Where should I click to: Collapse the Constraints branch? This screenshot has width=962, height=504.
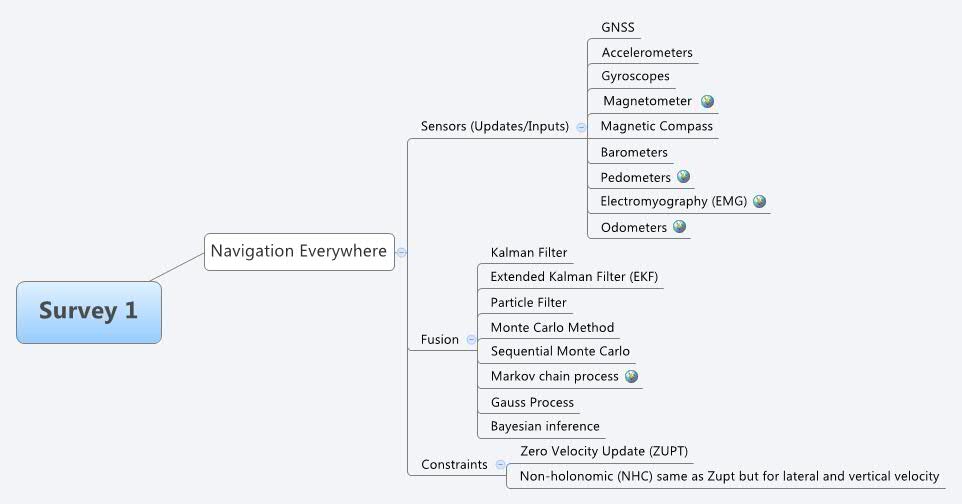pyautogui.click(x=500, y=464)
